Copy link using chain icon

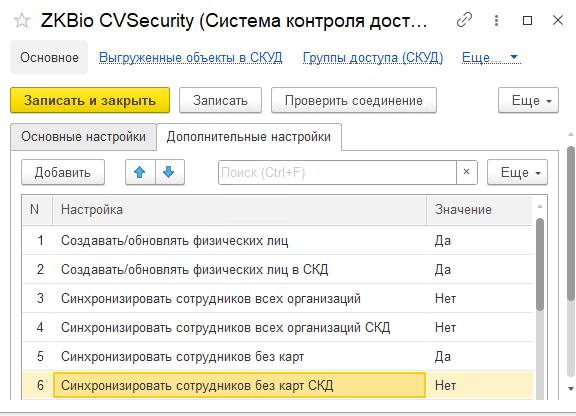point(464,20)
